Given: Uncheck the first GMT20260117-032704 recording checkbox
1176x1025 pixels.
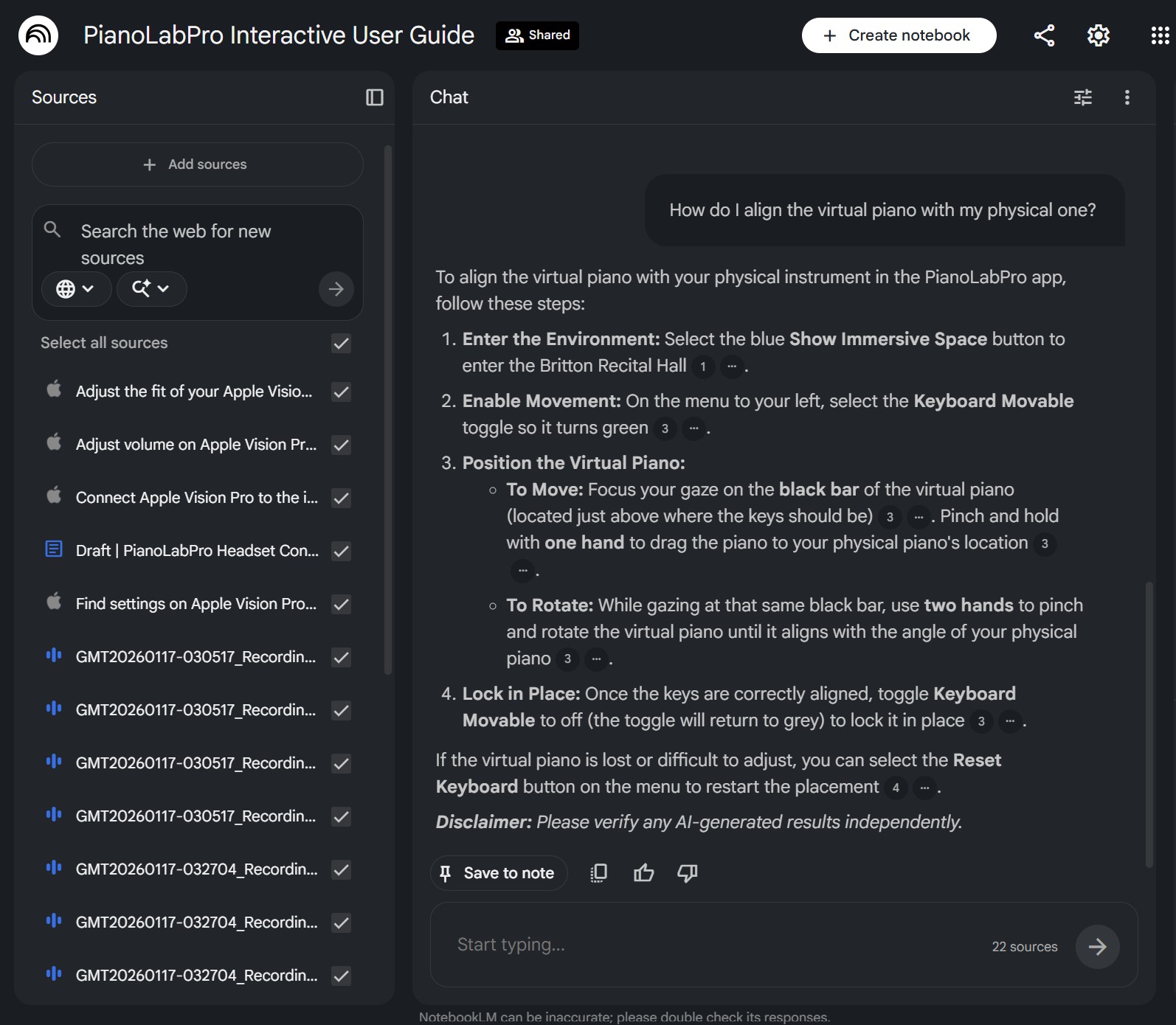Looking at the screenshot, I should click(341, 870).
